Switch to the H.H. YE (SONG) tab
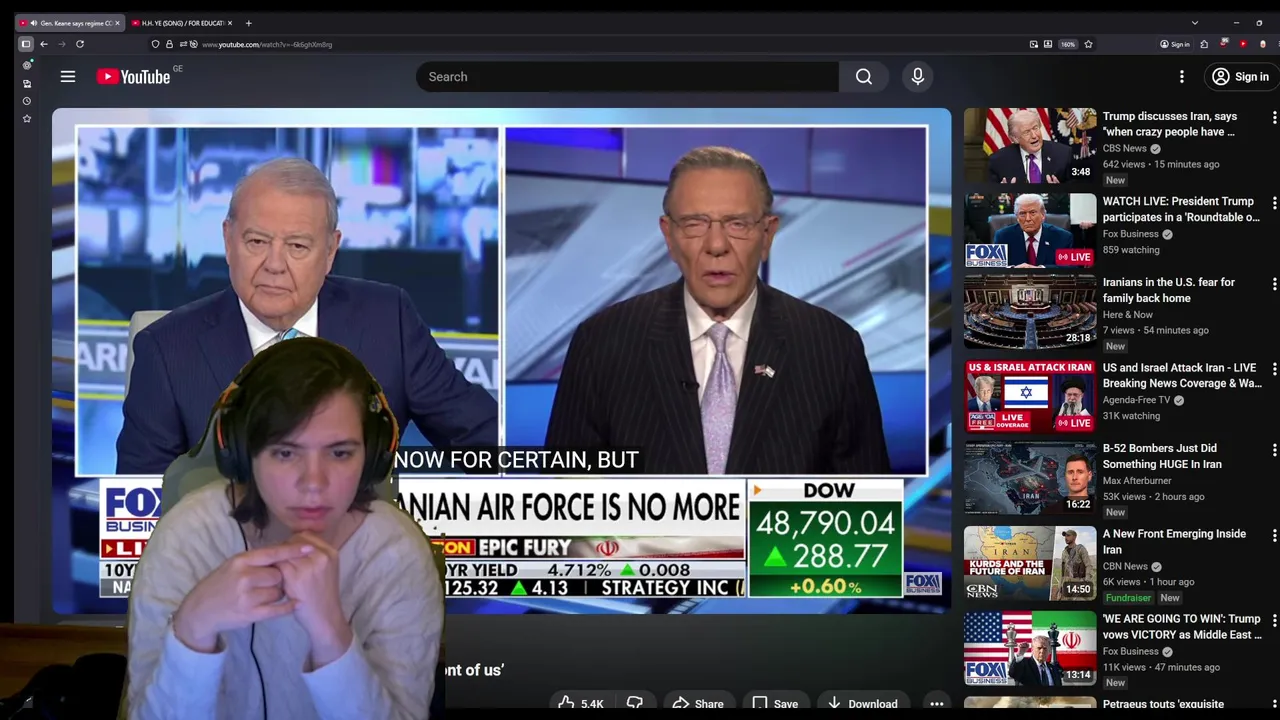Screen dimensions: 1280x720 pyautogui.click(x=180, y=23)
